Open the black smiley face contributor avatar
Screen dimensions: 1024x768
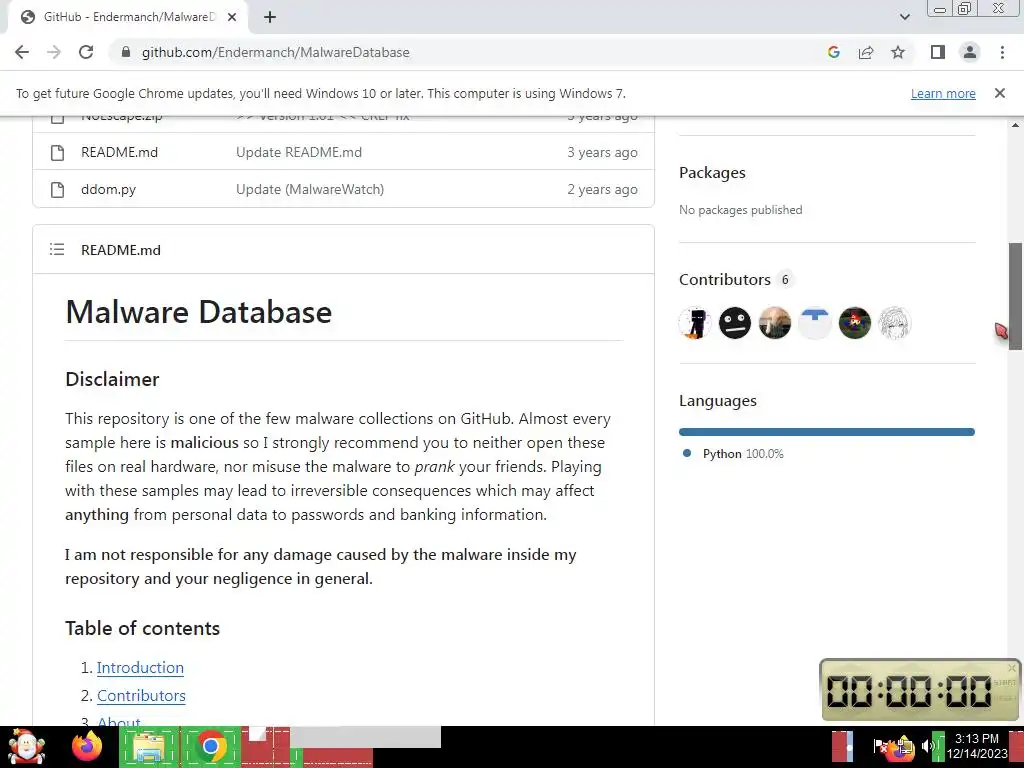(735, 323)
